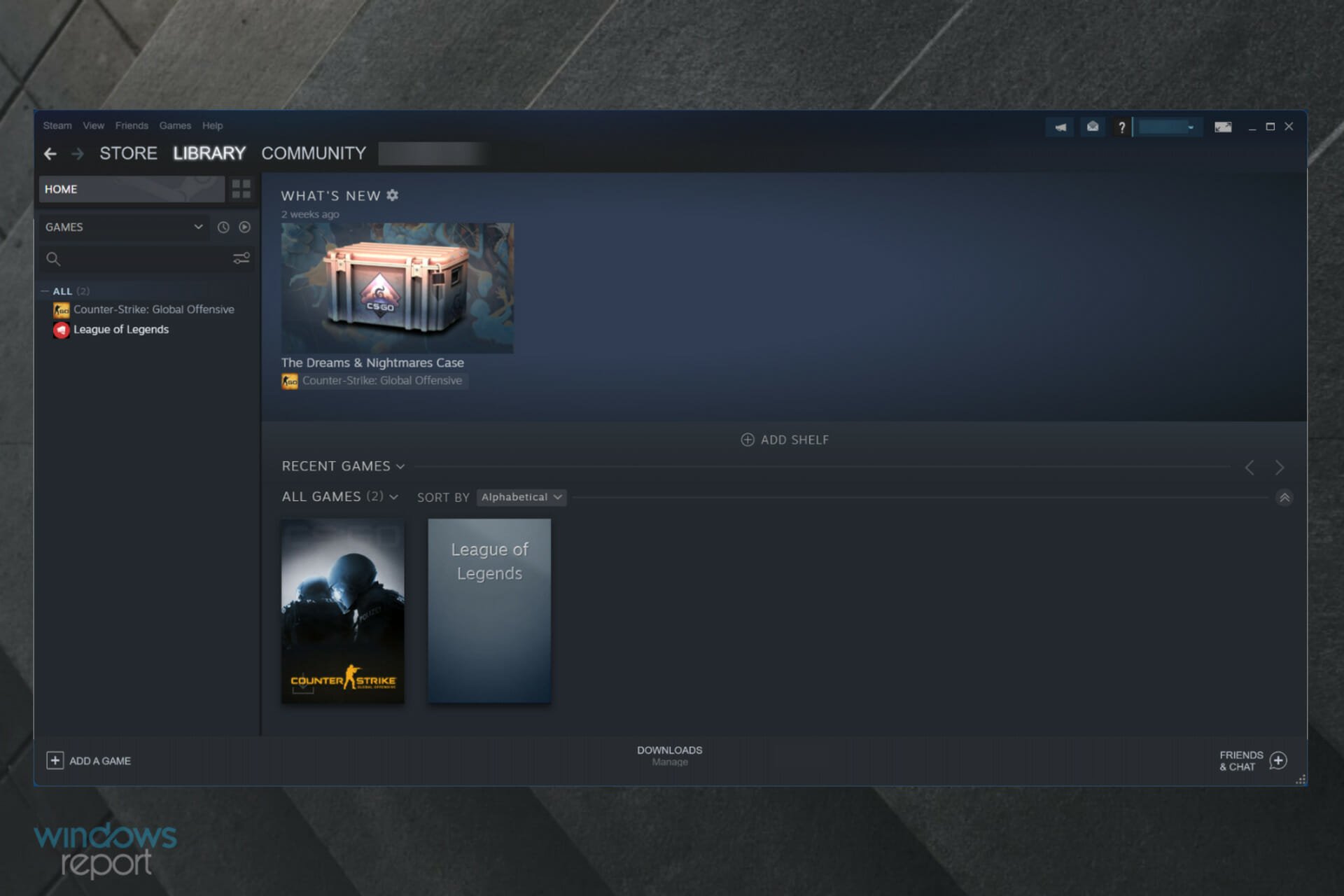The height and width of the screenshot is (896, 1344).
Task: Open advanced filter sliders icon
Action: (241, 258)
